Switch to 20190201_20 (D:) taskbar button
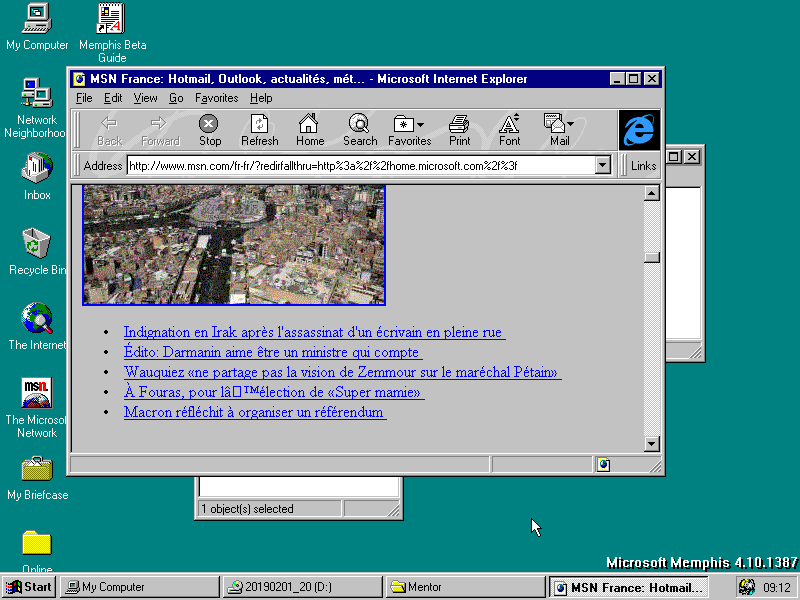Image resolution: width=800 pixels, height=600 pixels. point(302,587)
